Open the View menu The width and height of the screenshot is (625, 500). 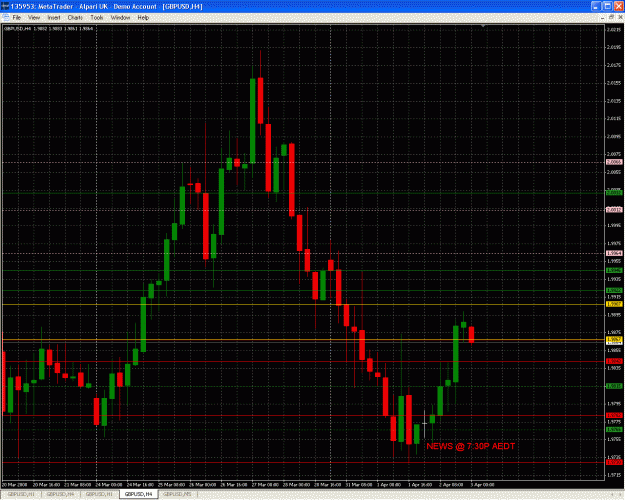[34, 18]
